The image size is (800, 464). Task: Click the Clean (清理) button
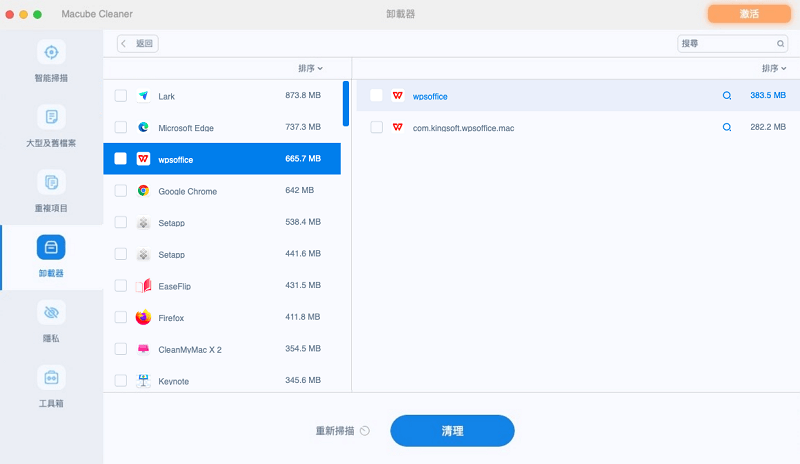pyautogui.click(x=452, y=431)
